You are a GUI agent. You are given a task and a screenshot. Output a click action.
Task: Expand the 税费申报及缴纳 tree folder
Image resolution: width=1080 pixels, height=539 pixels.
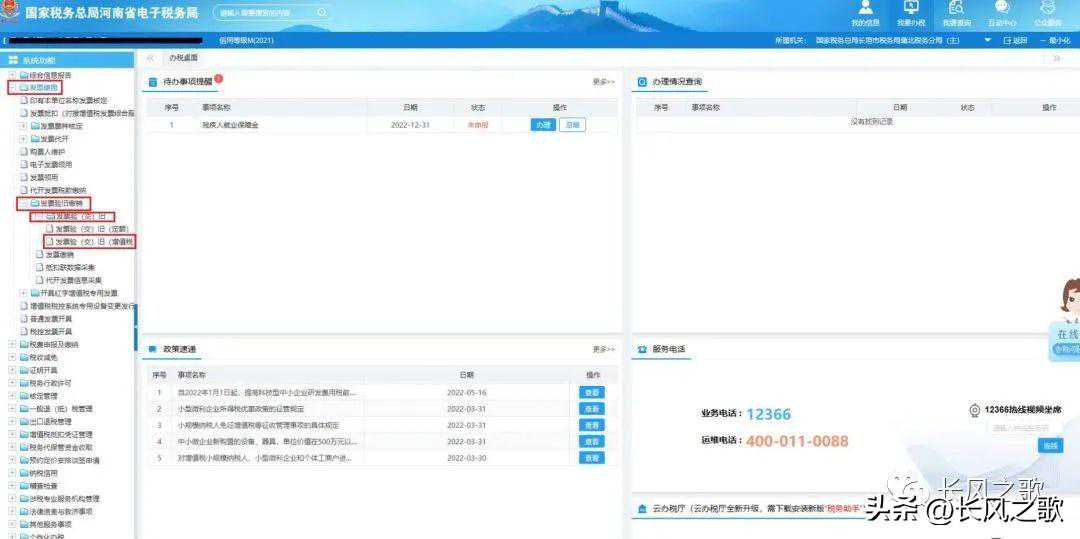[12, 344]
